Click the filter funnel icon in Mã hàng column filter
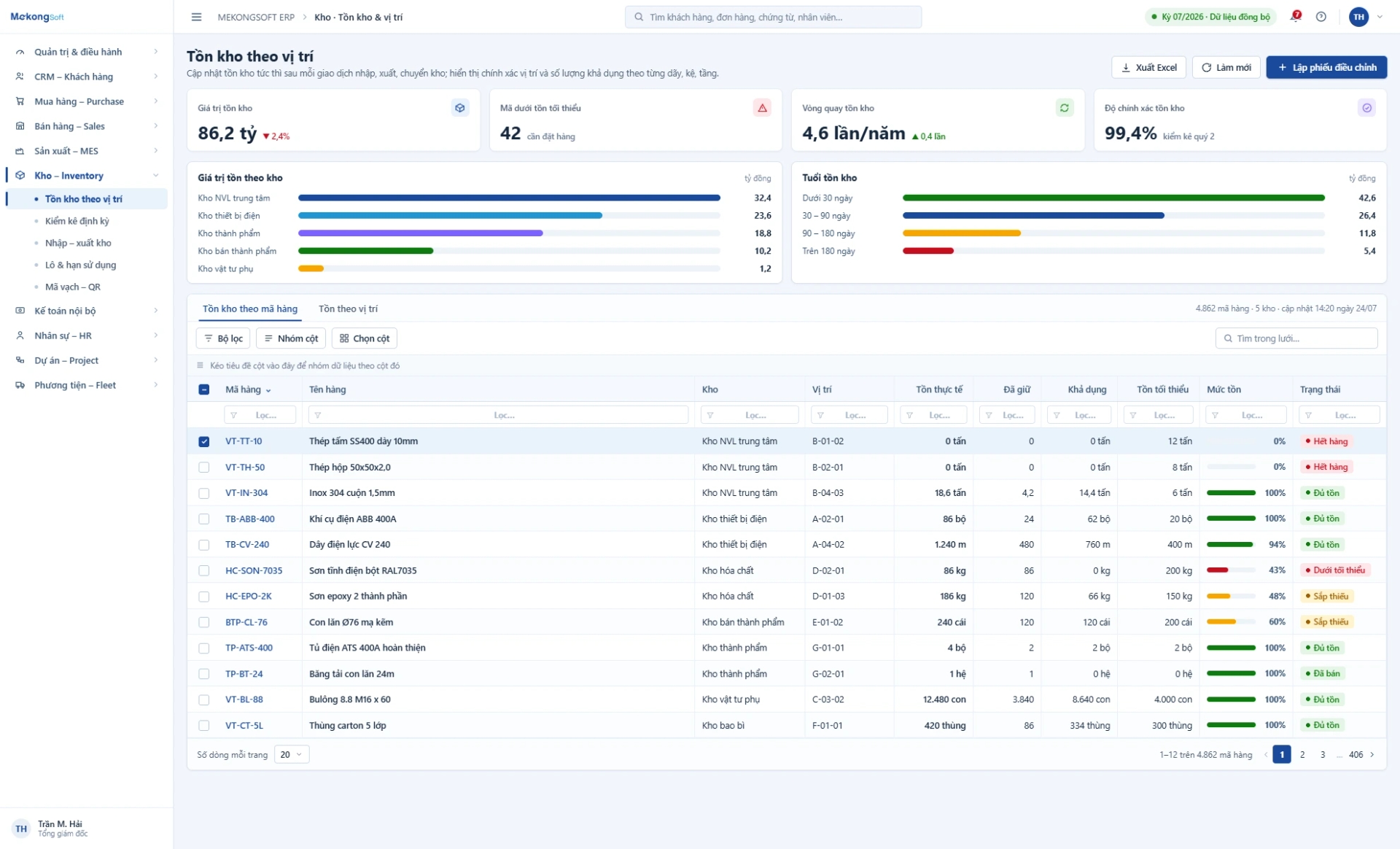This screenshot has width=1400, height=849. (233, 415)
